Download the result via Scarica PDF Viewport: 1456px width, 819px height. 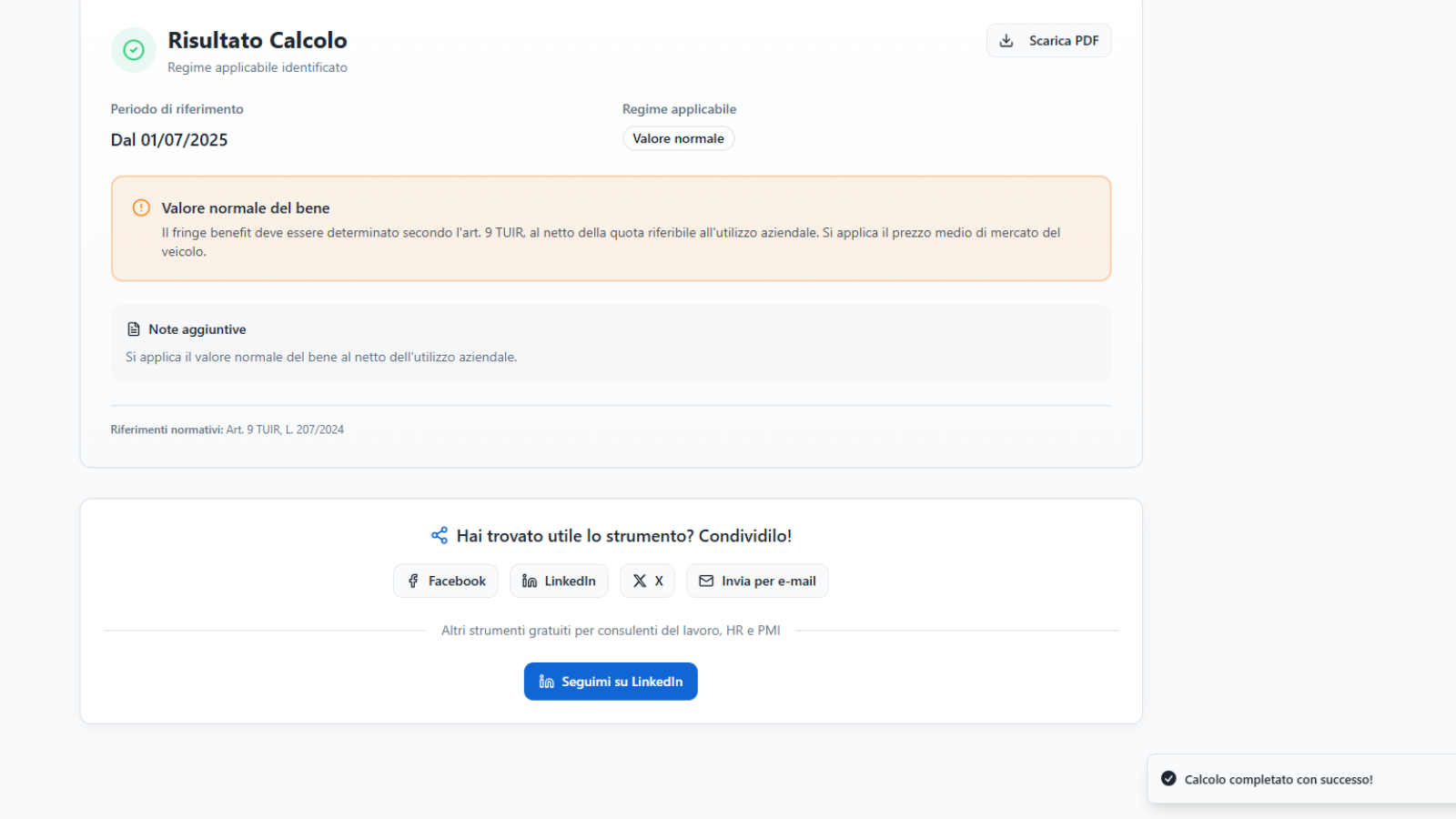tap(1049, 41)
